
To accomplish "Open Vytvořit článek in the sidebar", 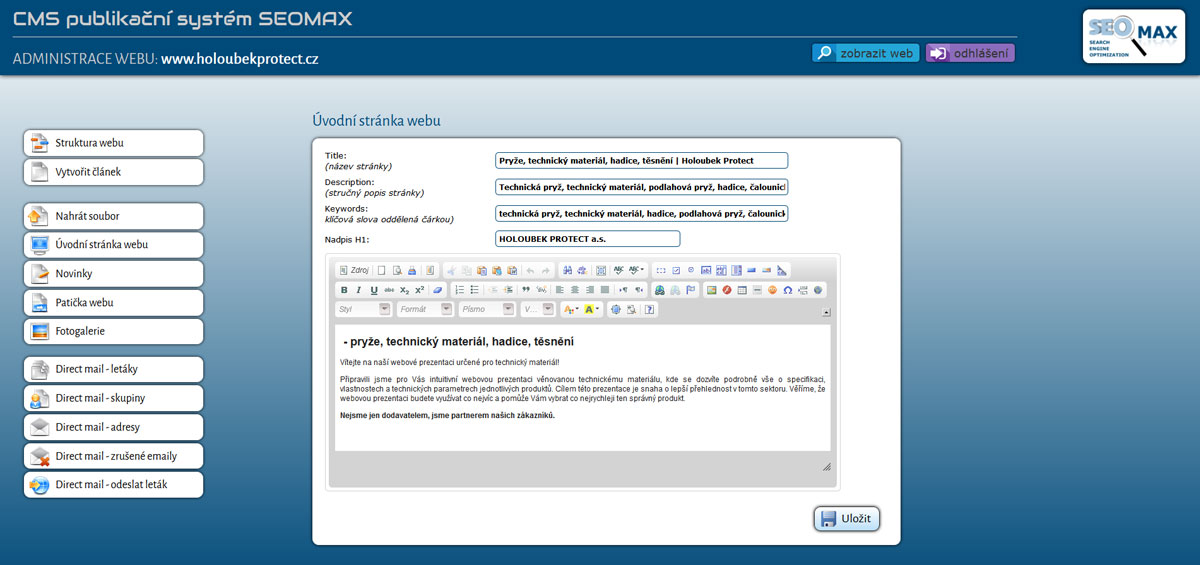I will pyautogui.click(x=113, y=172).
